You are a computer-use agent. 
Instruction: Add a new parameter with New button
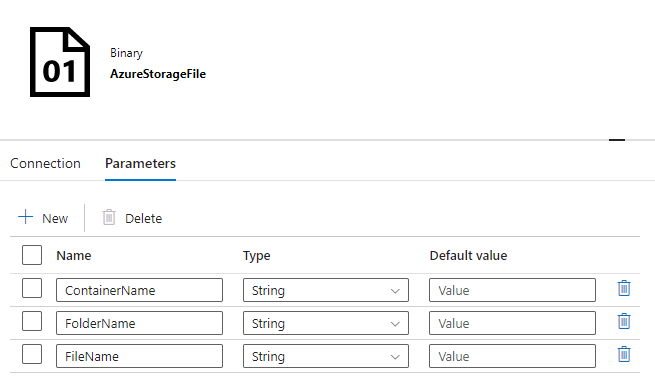click(43, 218)
